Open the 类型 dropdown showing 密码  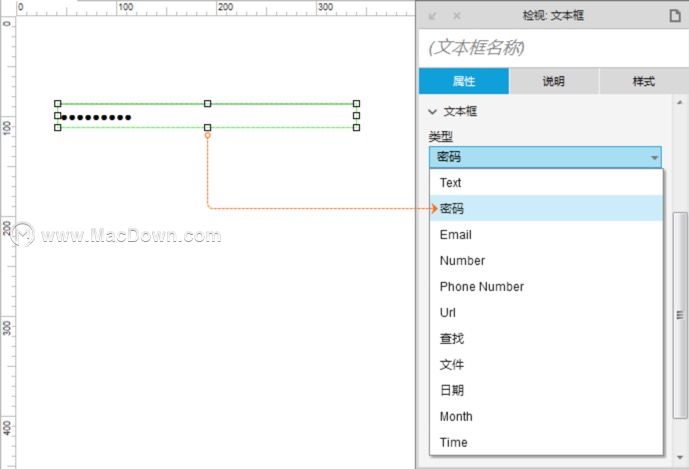pyautogui.click(x=545, y=157)
